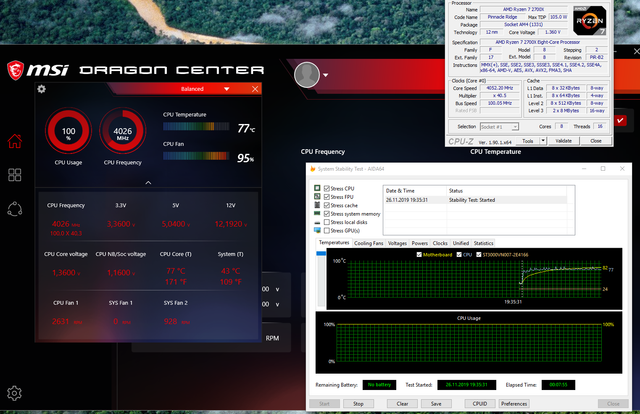Expand the user profile dropdown arrow
The image size is (640, 414).
tap(326, 75)
